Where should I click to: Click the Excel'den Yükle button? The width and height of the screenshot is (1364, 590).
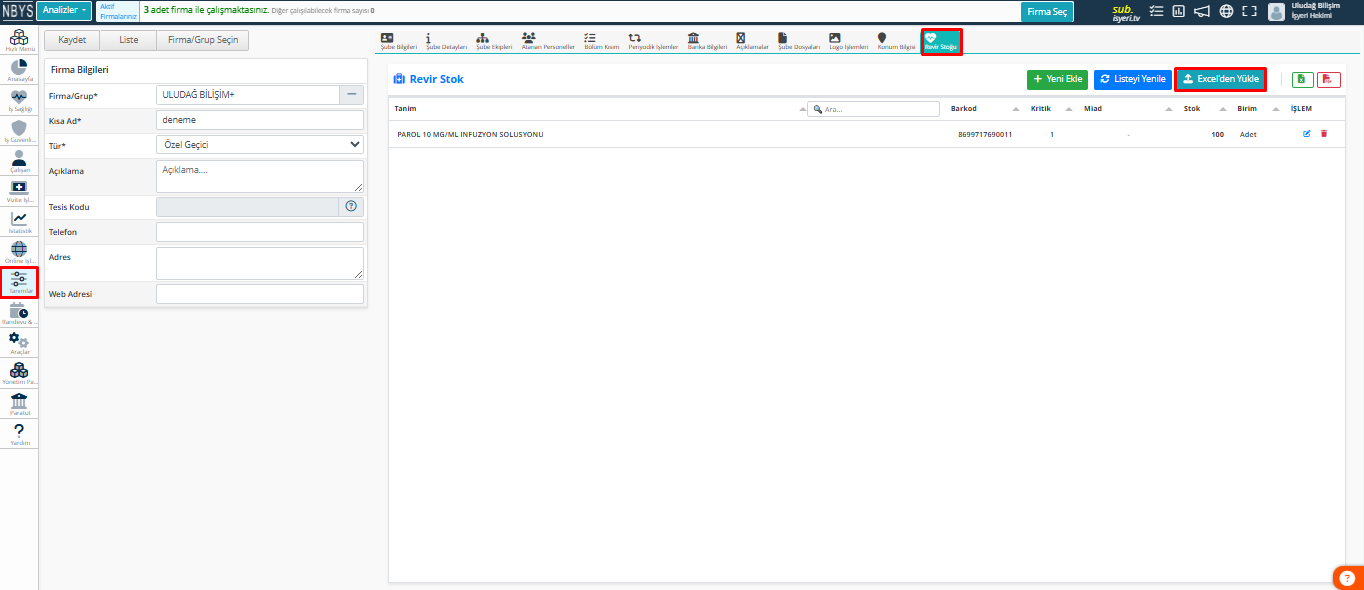point(1220,79)
